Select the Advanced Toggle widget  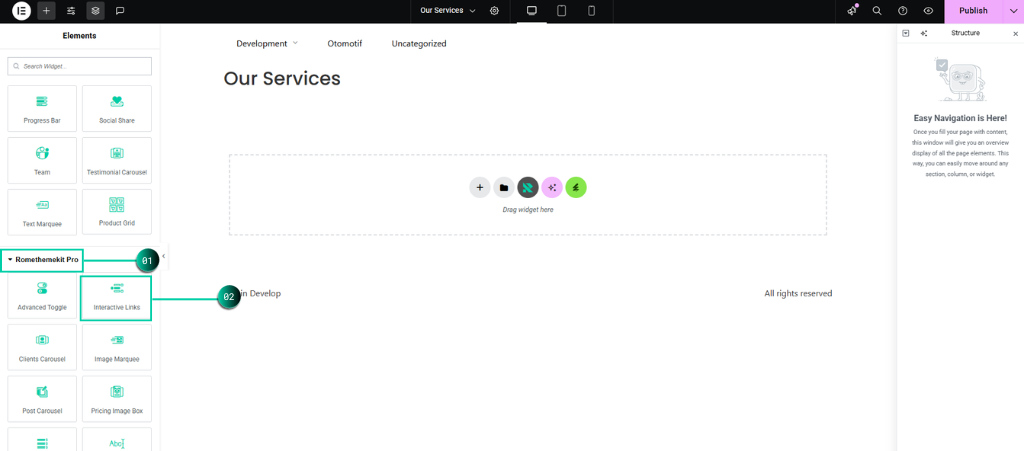coord(42,296)
